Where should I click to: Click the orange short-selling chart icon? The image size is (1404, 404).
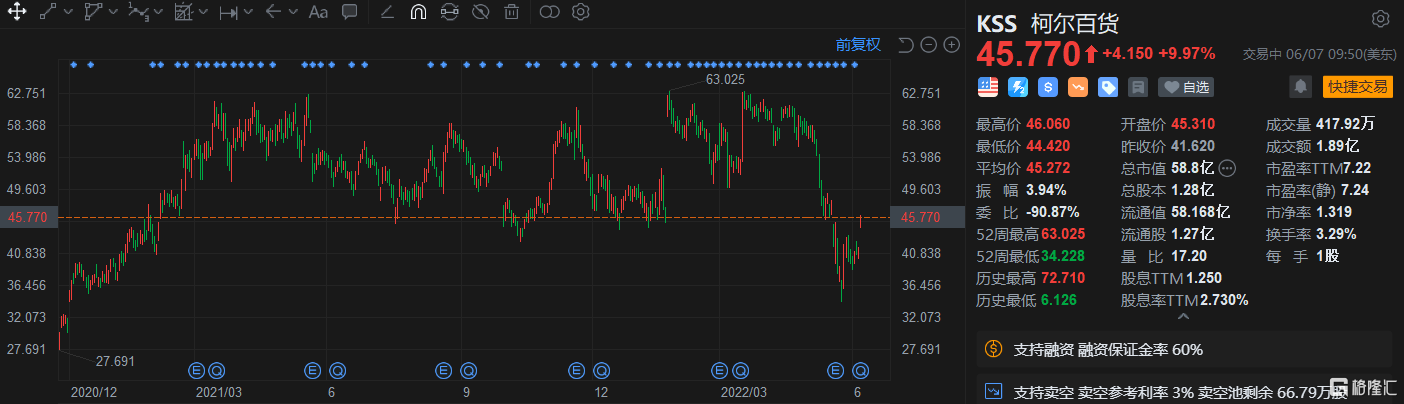pyautogui.click(x=1078, y=87)
